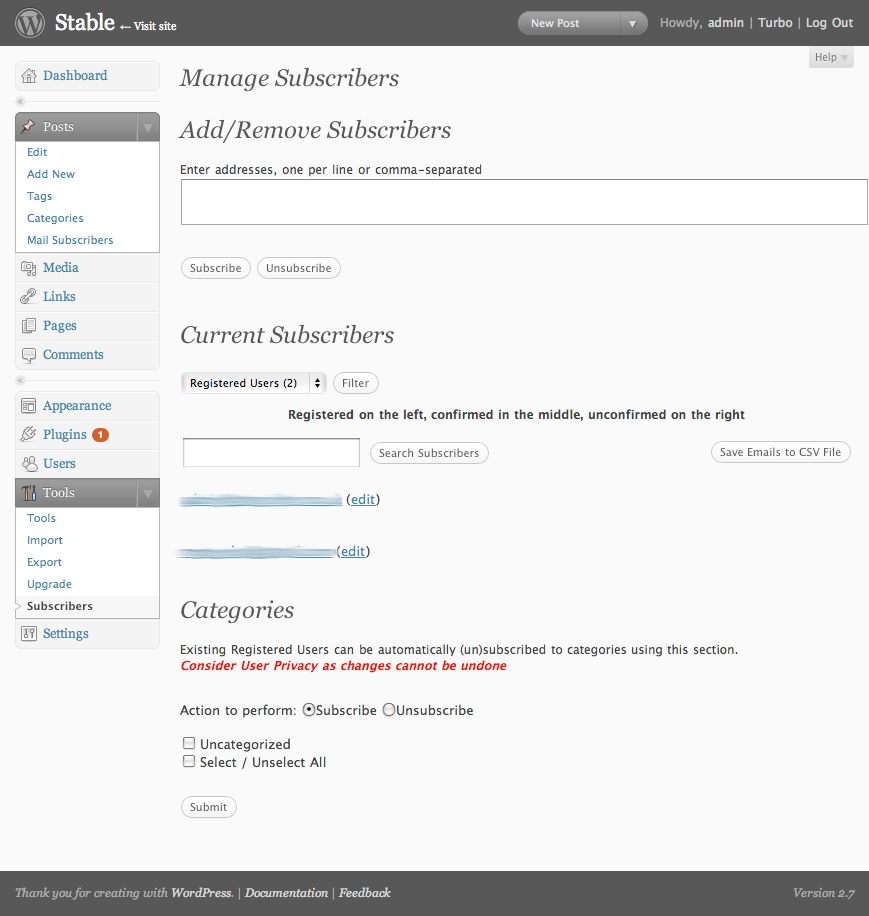The height and width of the screenshot is (916, 869).
Task: Click the Comments bubble icon
Action: (29, 355)
